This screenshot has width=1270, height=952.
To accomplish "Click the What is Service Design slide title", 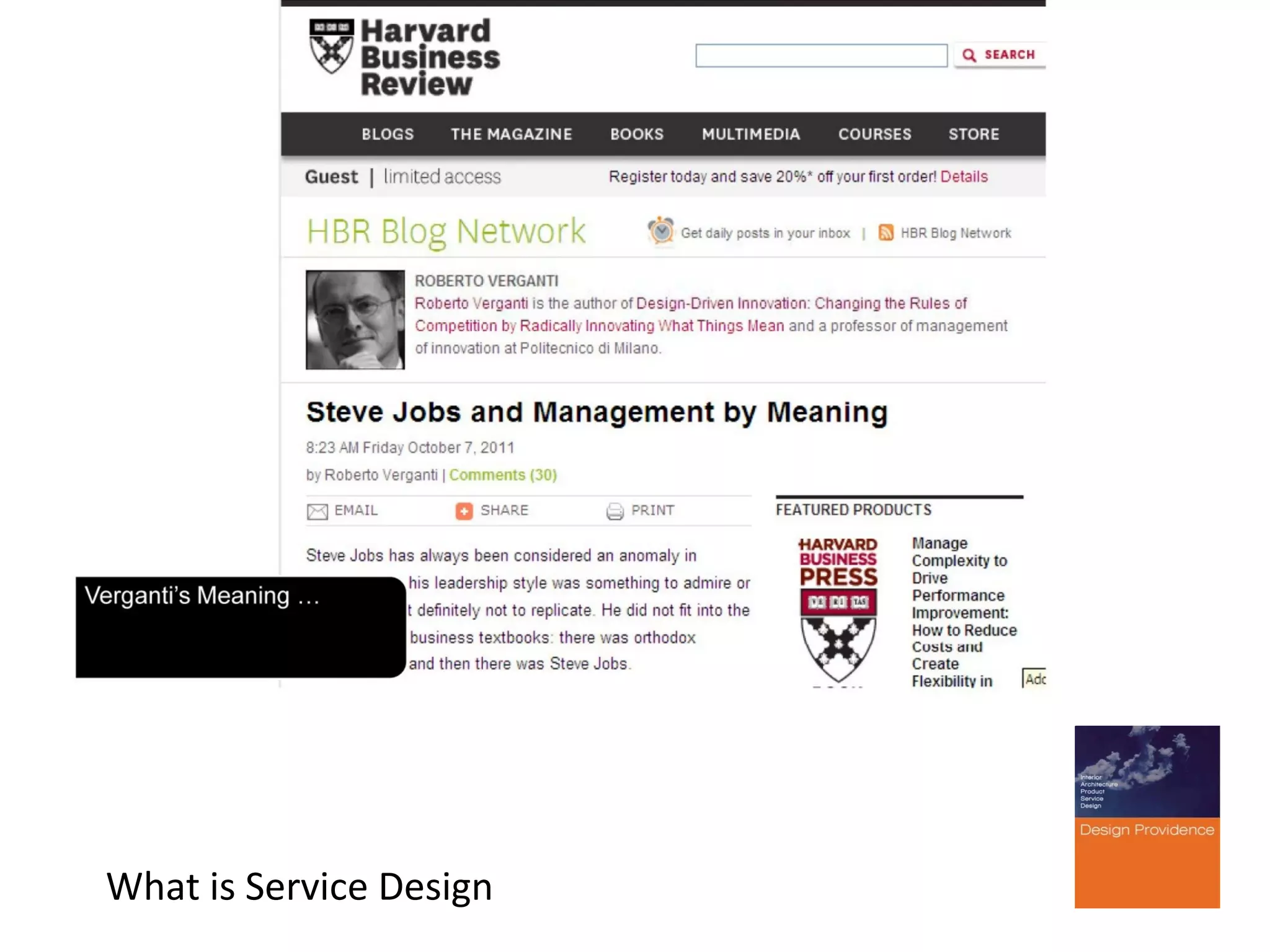I will coord(300,886).
